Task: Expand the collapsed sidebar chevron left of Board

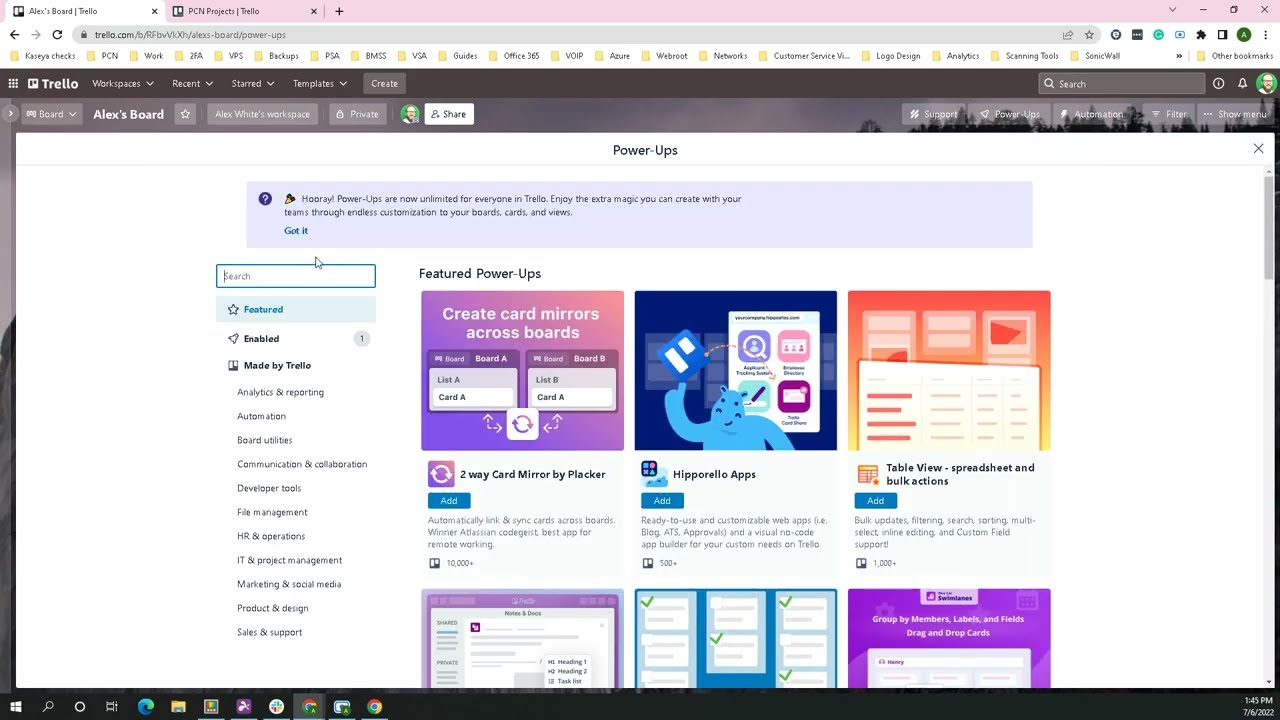Action: coord(10,114)
